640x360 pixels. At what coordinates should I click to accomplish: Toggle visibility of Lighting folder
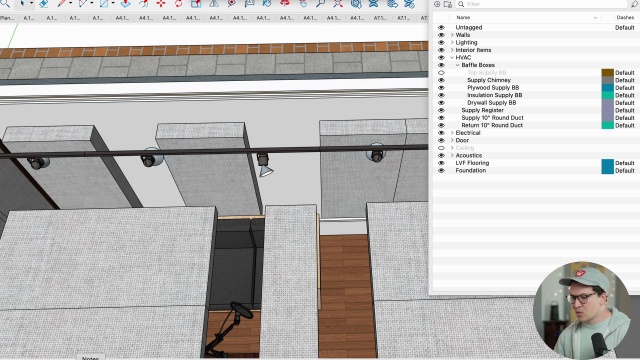(x=441, y=42)
